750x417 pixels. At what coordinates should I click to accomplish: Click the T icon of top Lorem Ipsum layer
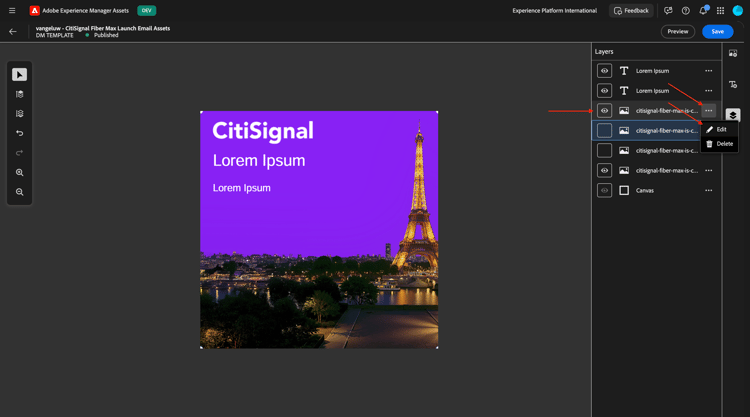coord(624,71)
